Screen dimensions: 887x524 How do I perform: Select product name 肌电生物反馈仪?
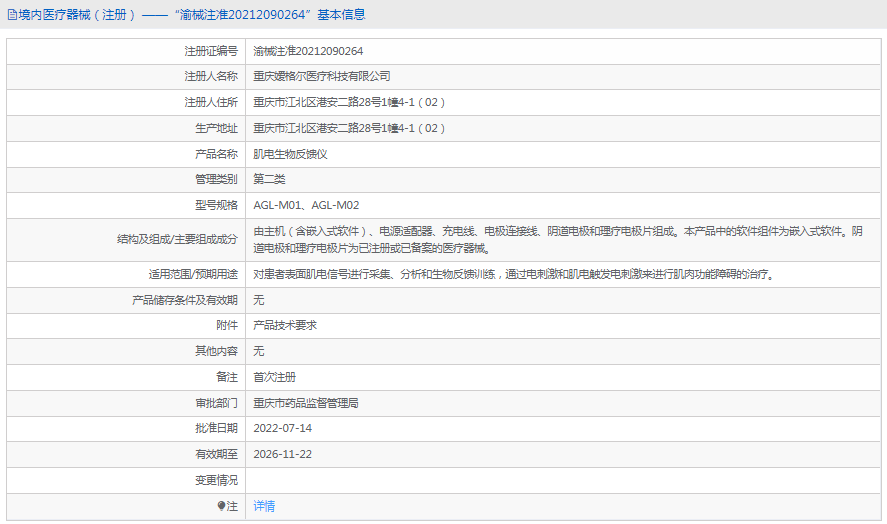click(290, 154)
